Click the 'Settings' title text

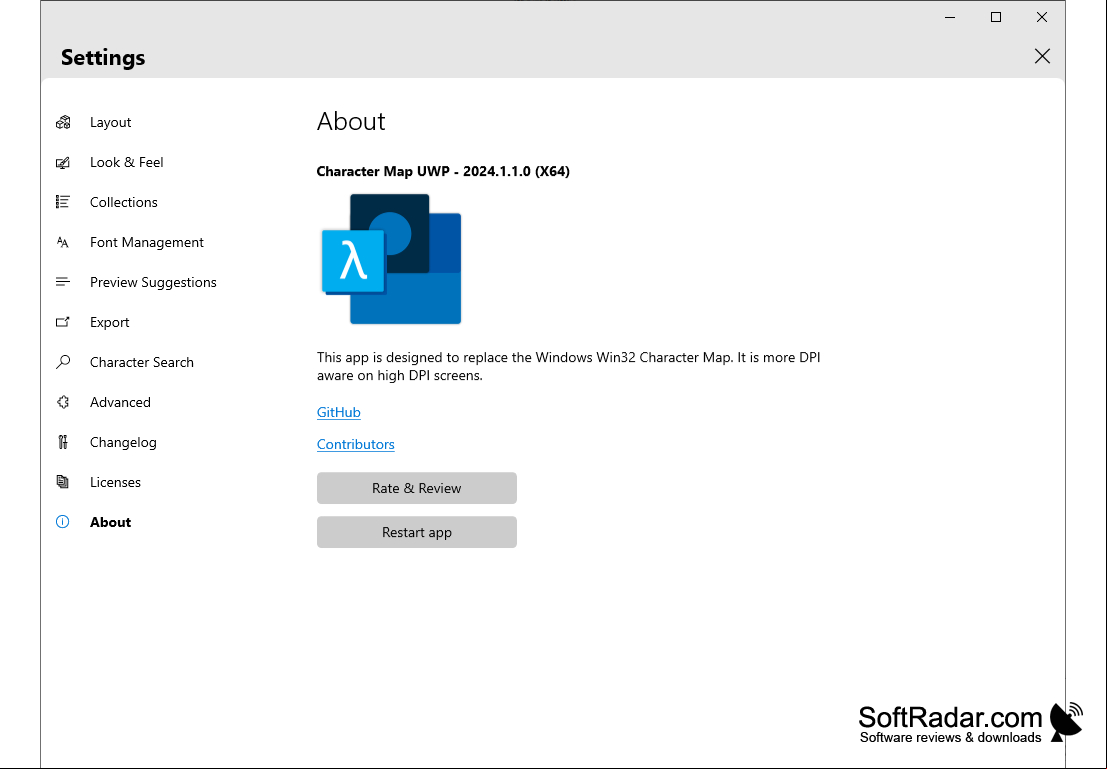[103, 57]
